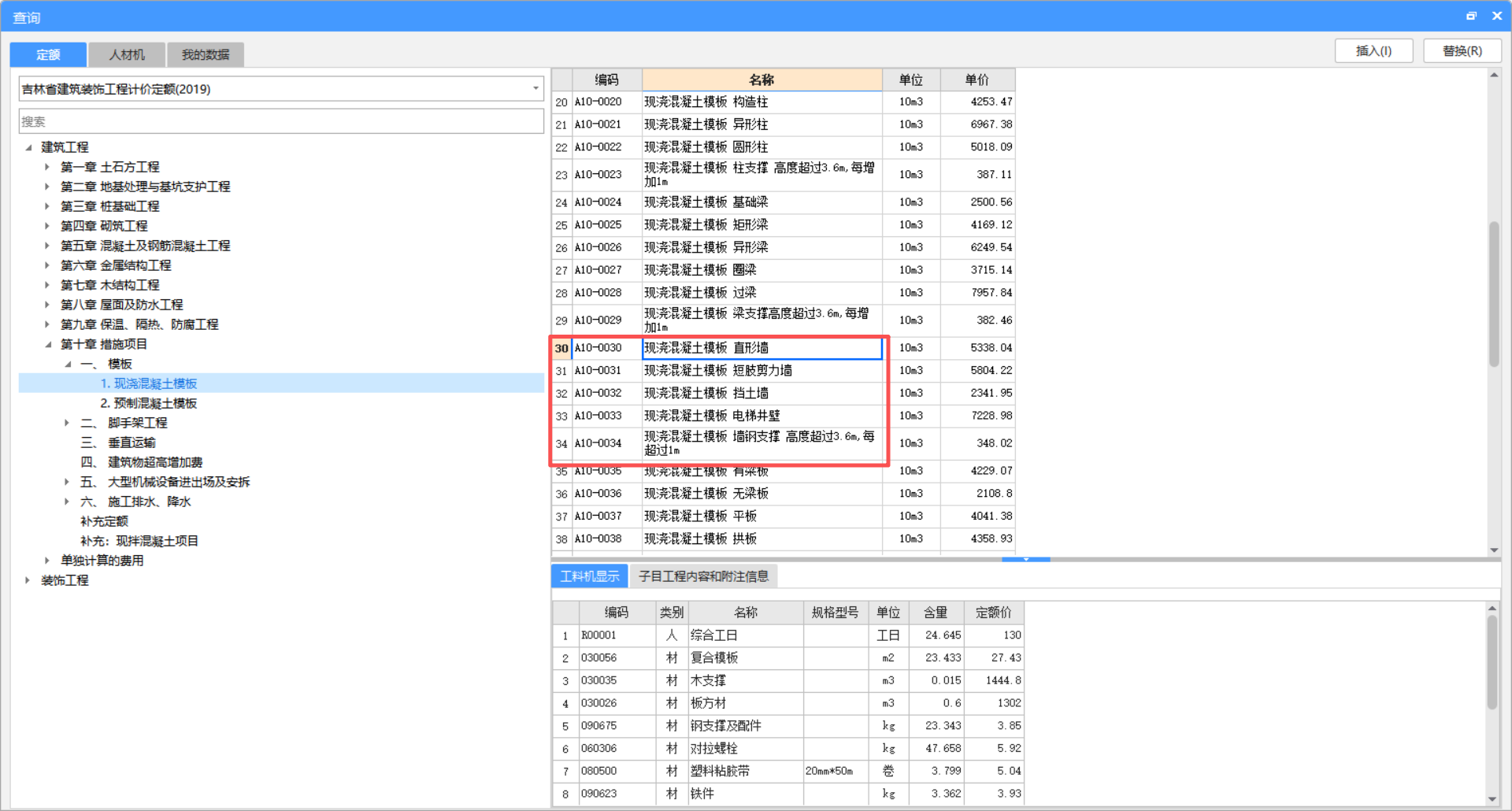This screenshot has width=1512, height=811.
Task: Select row A10-0020 构造柱
Action: pos(784,102)
